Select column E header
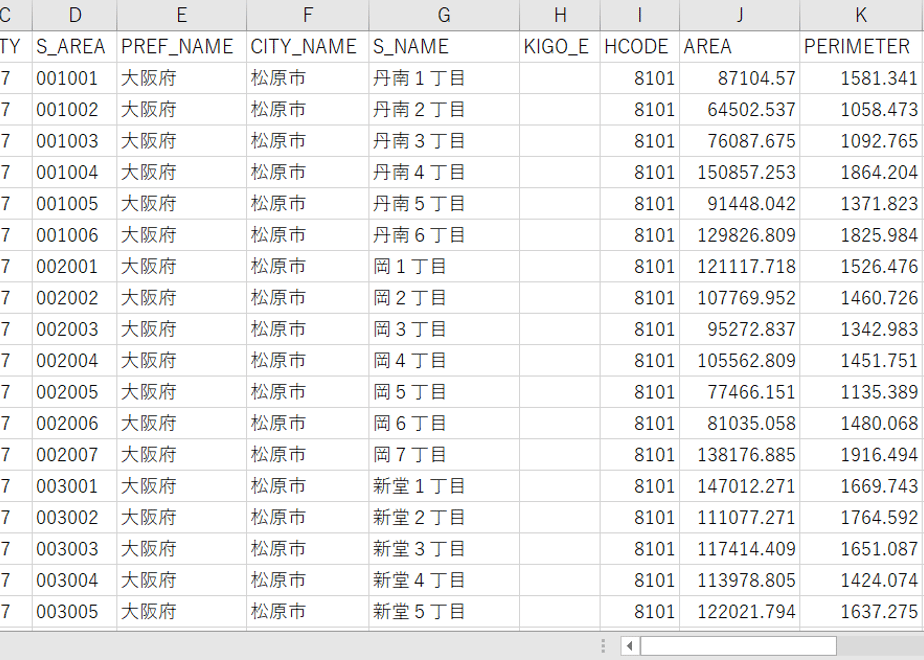This screenshot has width=924, height=660. pos(182,15)
